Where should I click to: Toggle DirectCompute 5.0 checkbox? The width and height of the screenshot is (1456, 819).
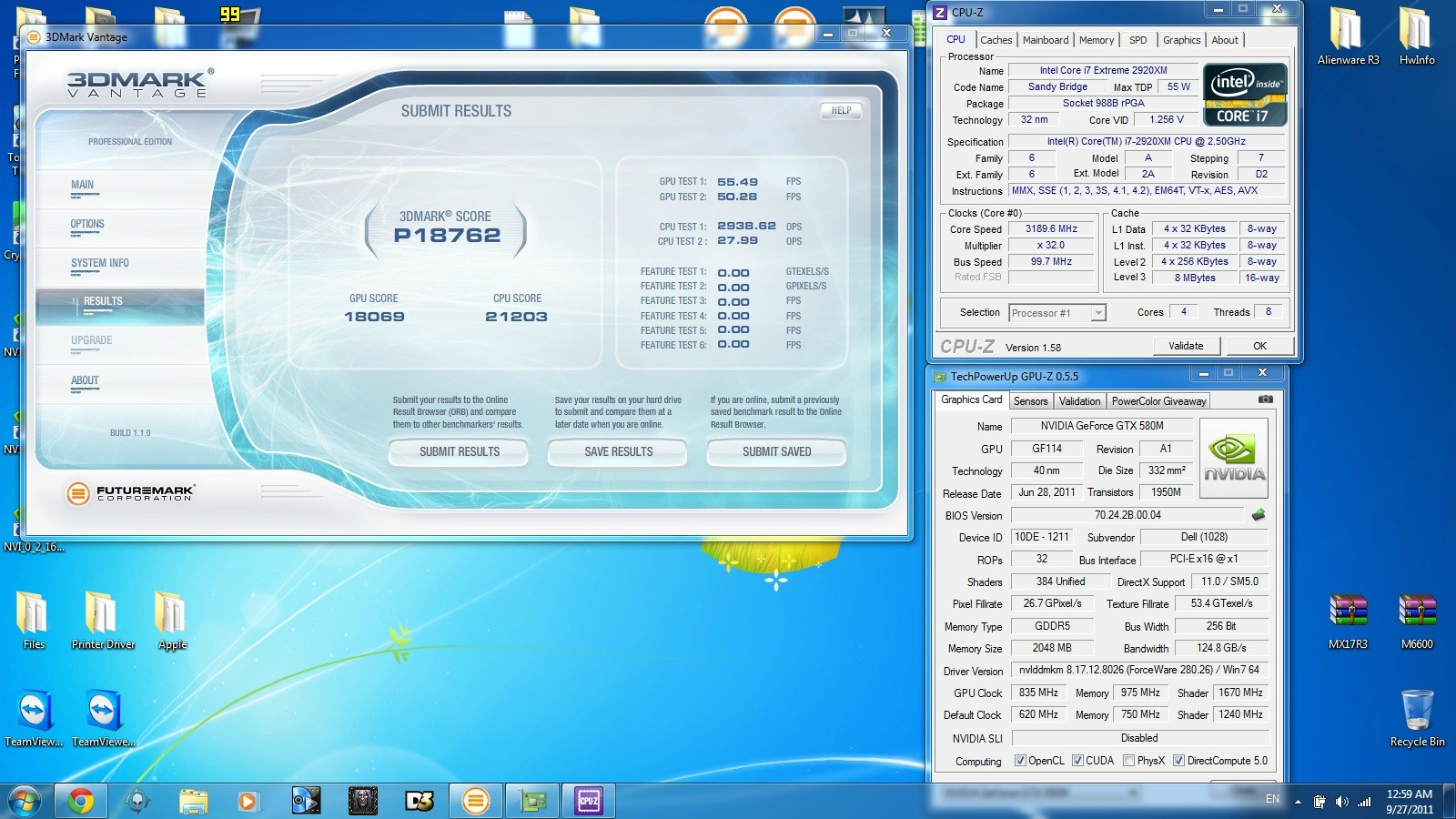click(x=1178, y=761)
